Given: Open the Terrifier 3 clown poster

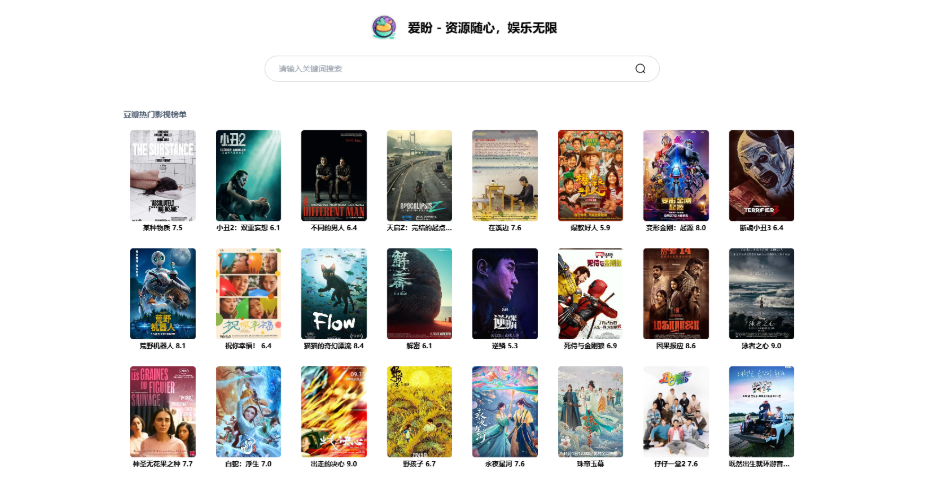Looking at the screenshot, I should click(x=761, y=176).
